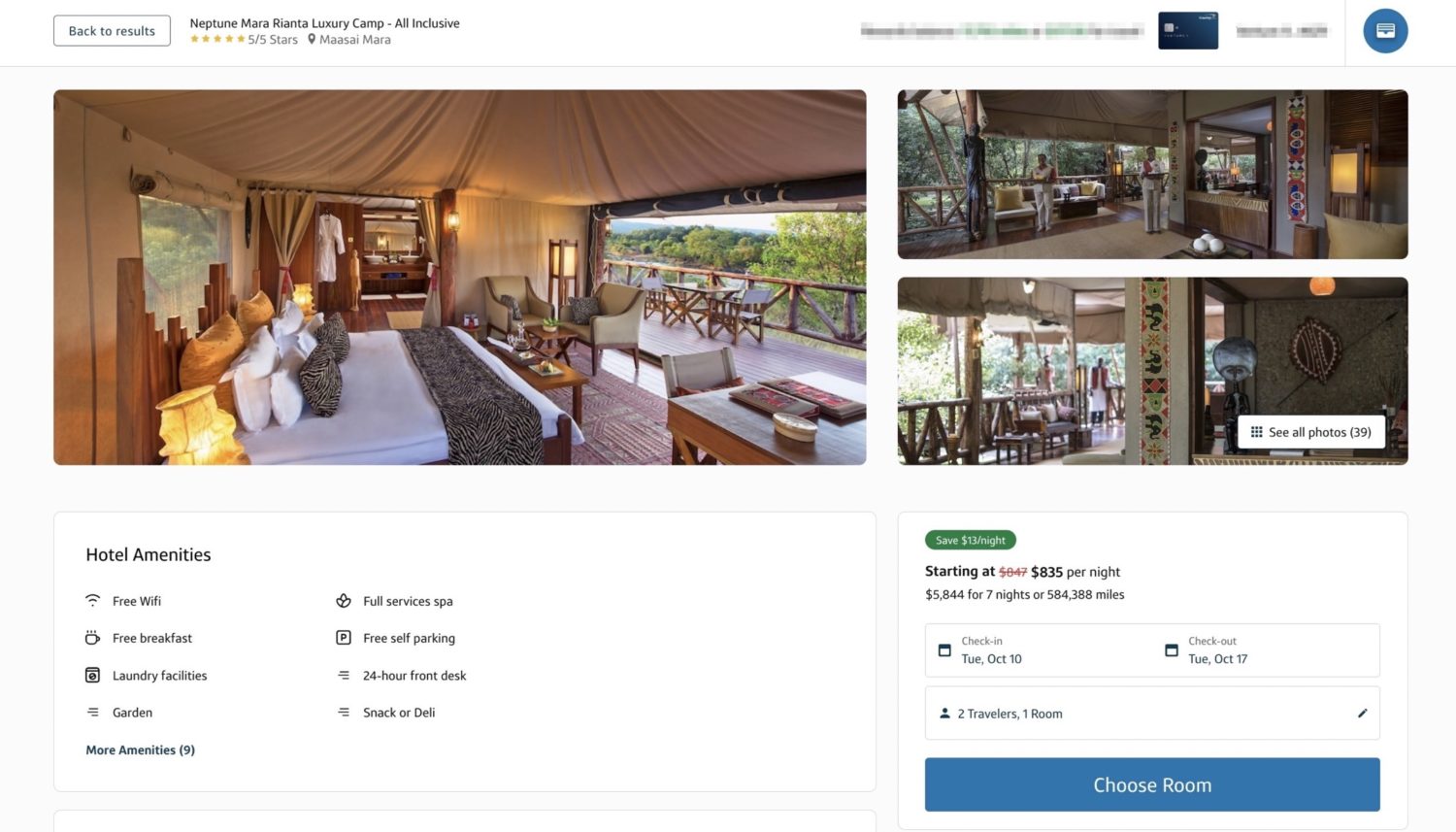Image resolution: width=1456 pixels, height=832 pixels.
Task: Open the payment card icon in top right circle
Action: coord(1385,30)
